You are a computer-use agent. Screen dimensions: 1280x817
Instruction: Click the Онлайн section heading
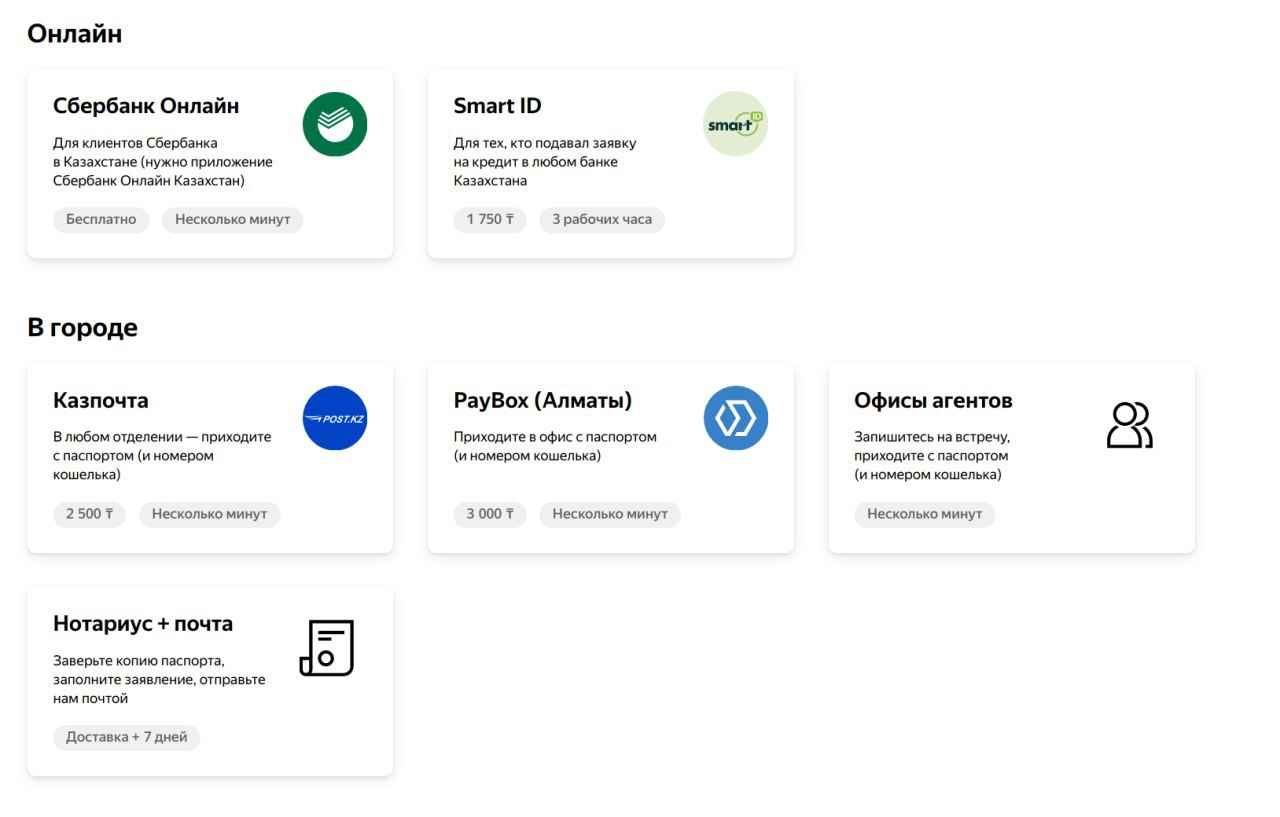click(75, 34)
